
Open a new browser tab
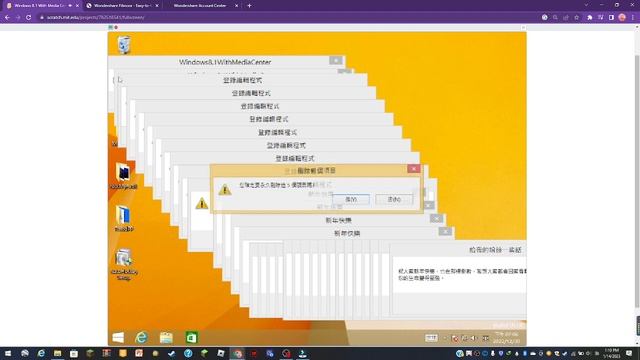tap(249, 6)
